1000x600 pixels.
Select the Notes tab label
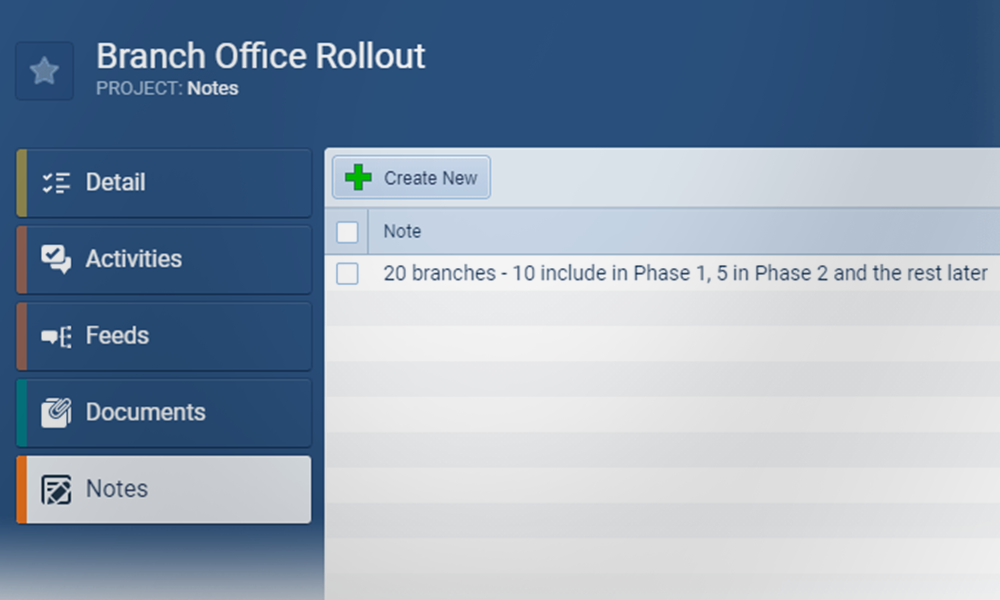[x=117, y=489]
